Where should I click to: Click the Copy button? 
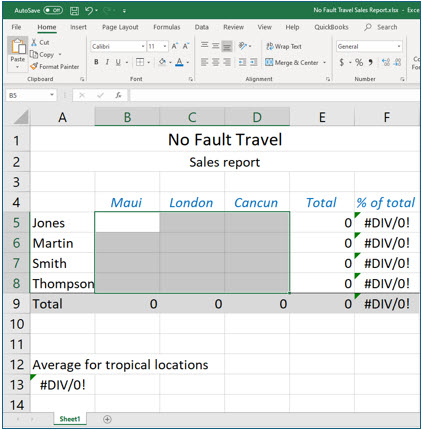42,54
